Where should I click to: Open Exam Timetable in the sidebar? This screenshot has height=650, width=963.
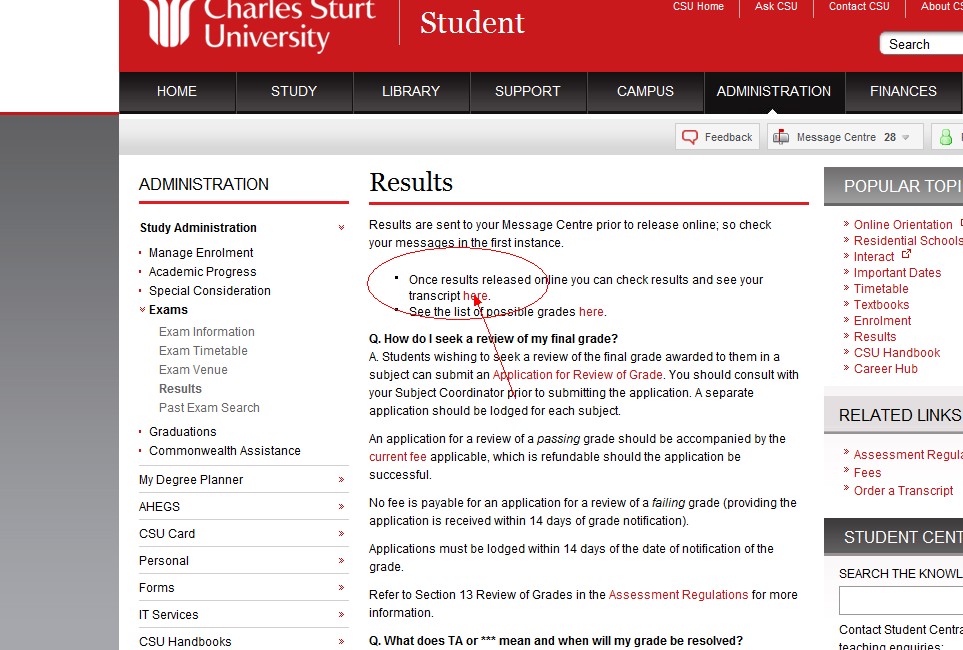pyautogui.click(x=203, y=351)
